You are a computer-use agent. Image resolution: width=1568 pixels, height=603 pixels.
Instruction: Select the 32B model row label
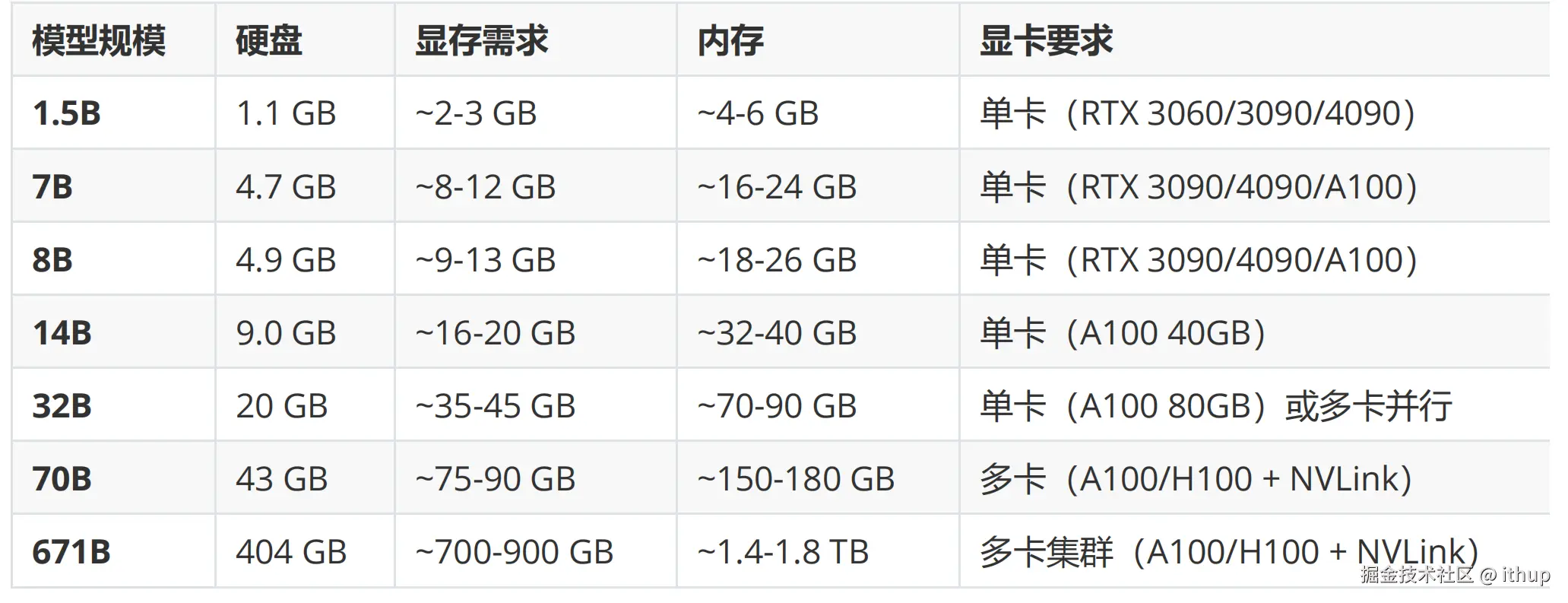tap(62, 405)
